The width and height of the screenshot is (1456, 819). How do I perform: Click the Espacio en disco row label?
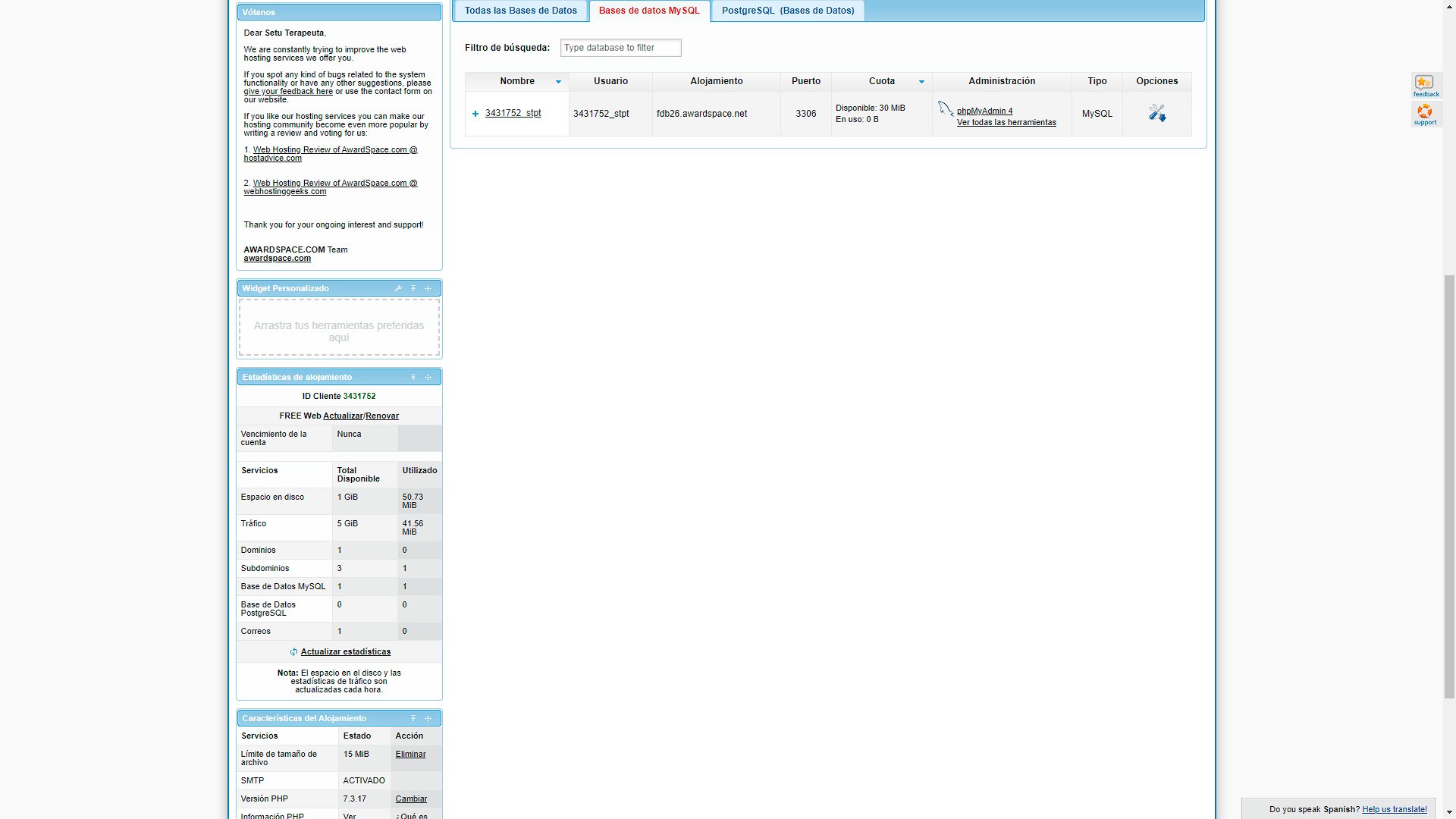[x=272, y=497]
